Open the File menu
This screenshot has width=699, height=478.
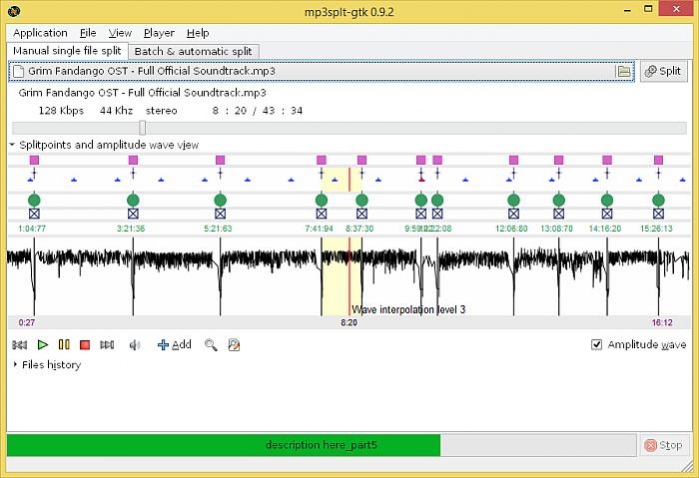pyautogui.click(x=88, y=33)
